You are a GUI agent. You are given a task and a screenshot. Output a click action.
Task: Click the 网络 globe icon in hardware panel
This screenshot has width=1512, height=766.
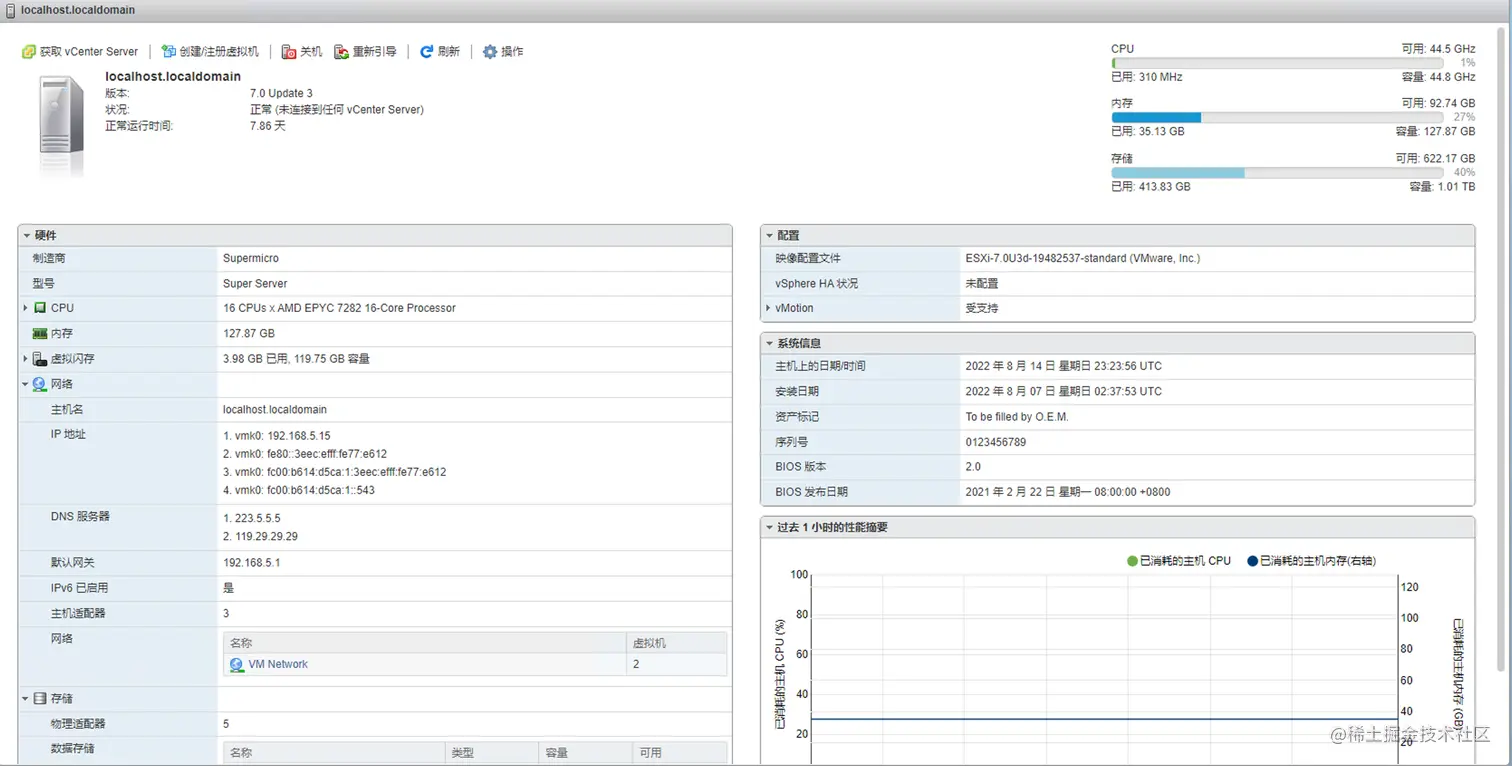tap(40, 384)
